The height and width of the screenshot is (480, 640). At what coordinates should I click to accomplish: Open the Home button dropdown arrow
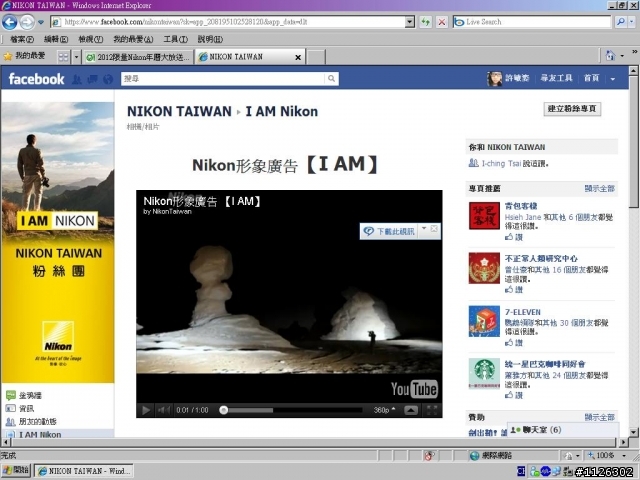(x=622, y=56)
